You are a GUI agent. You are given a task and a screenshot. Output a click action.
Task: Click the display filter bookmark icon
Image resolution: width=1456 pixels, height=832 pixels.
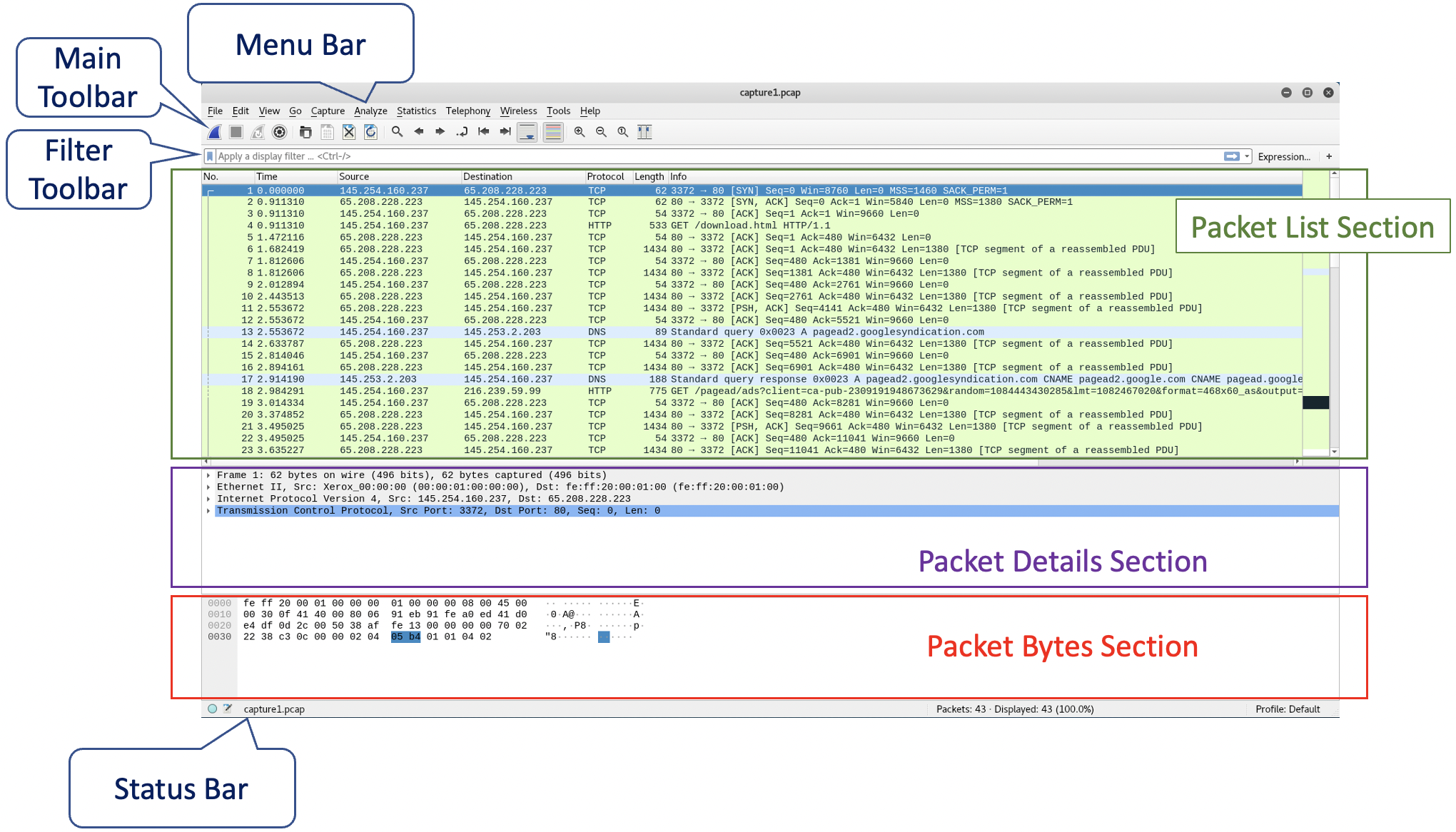click(210, 156)
